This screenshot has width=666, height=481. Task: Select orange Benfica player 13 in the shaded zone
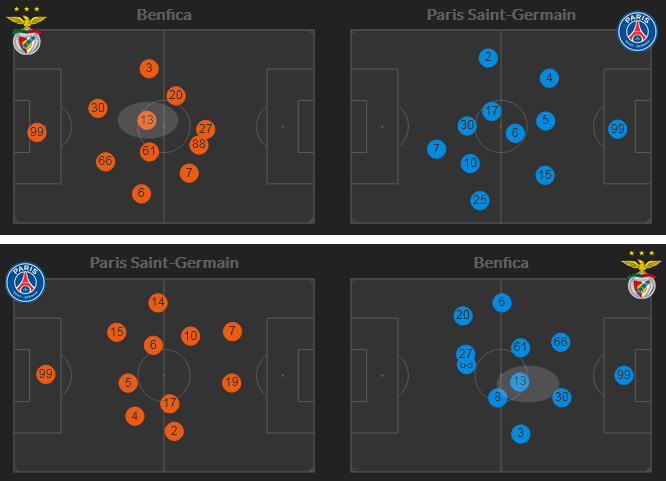point(147,120)
